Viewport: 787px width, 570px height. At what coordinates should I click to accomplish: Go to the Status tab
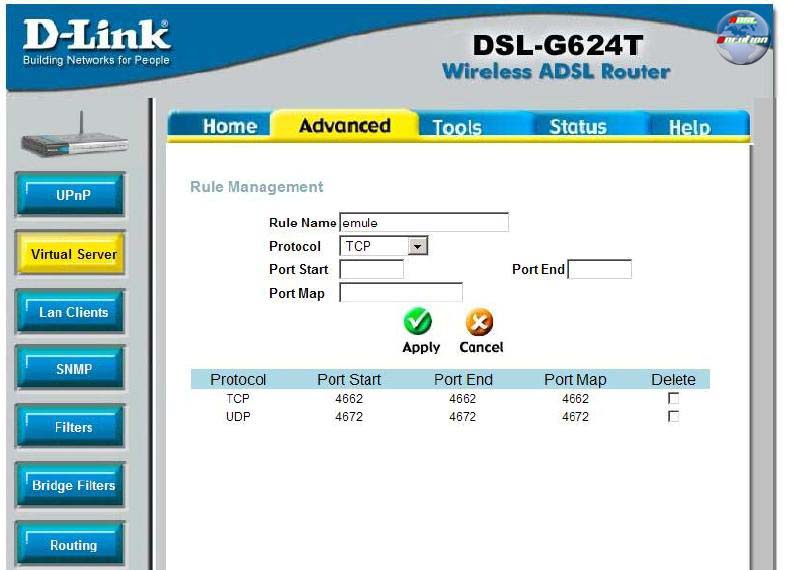[578, 127]
